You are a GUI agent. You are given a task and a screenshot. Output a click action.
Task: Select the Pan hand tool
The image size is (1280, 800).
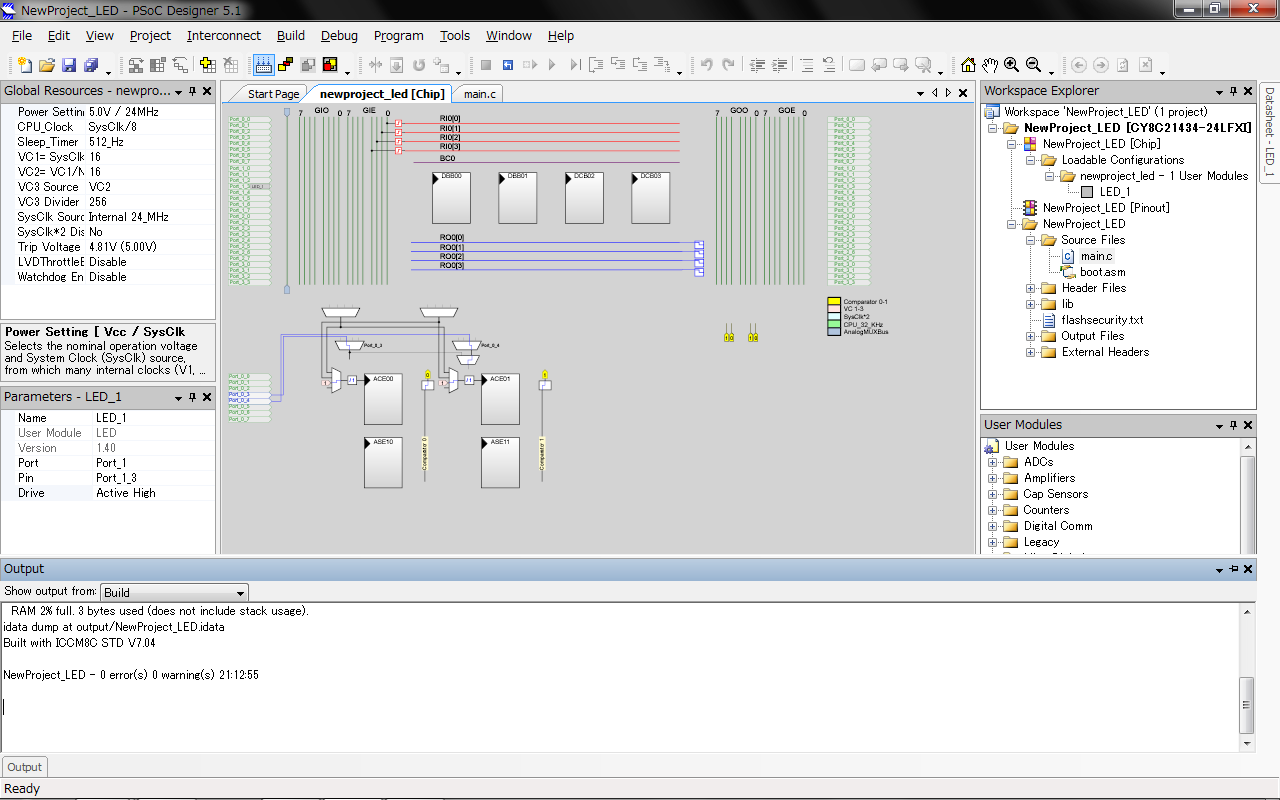coord(990,65)
